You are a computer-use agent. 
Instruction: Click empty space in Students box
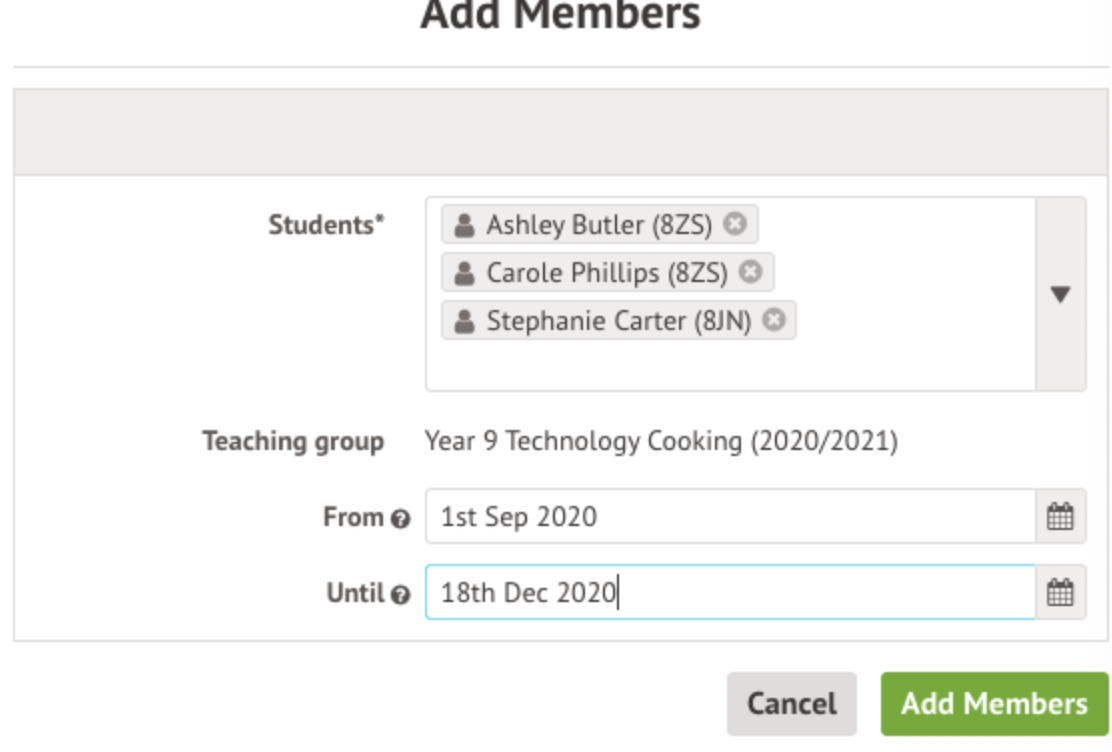click(x=730, y=364)
